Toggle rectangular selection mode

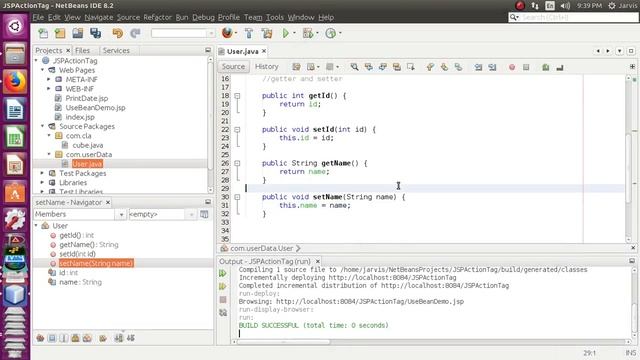[x=411, y=67]
